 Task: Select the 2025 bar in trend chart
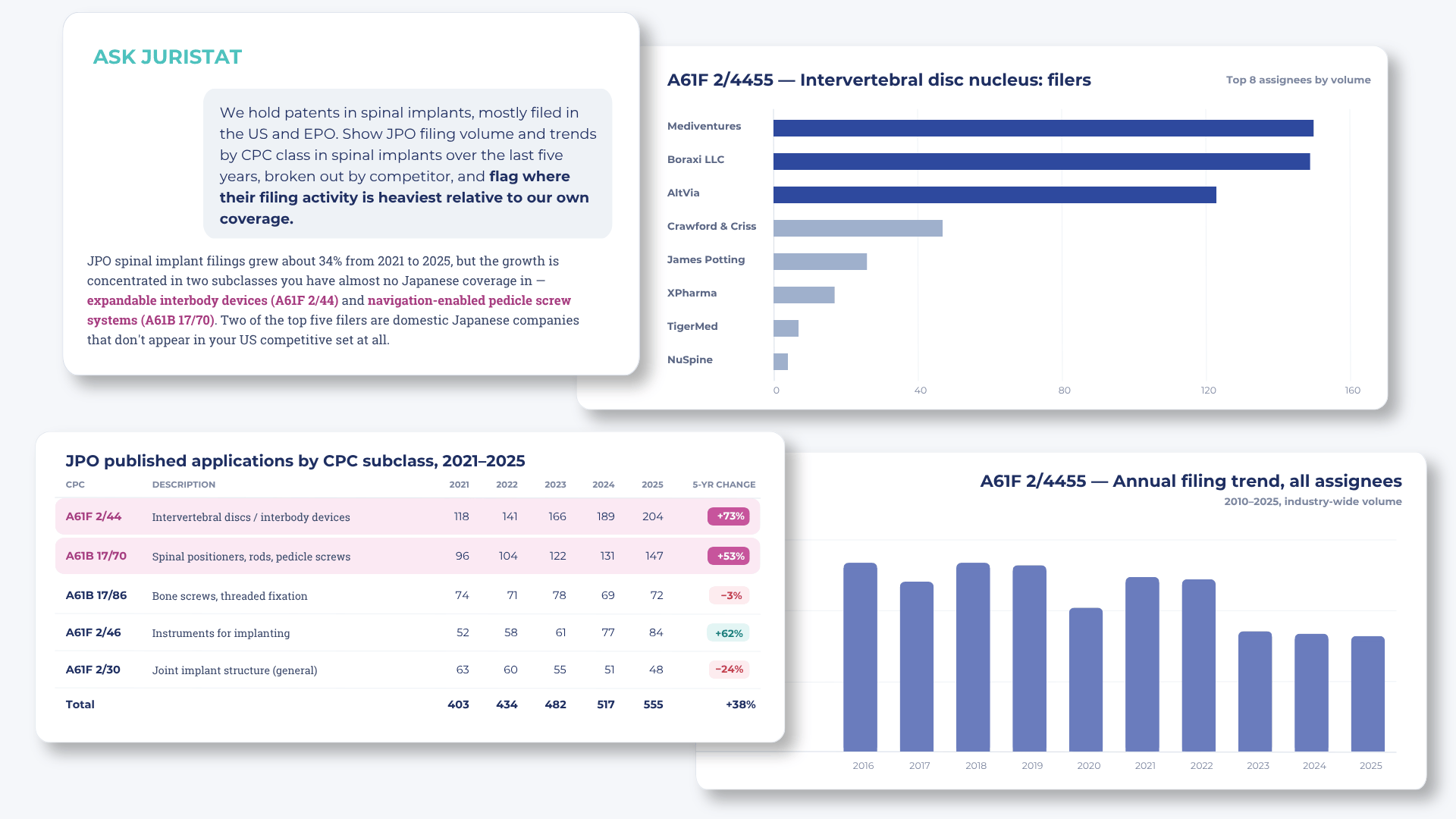[x=1368, y=694]
